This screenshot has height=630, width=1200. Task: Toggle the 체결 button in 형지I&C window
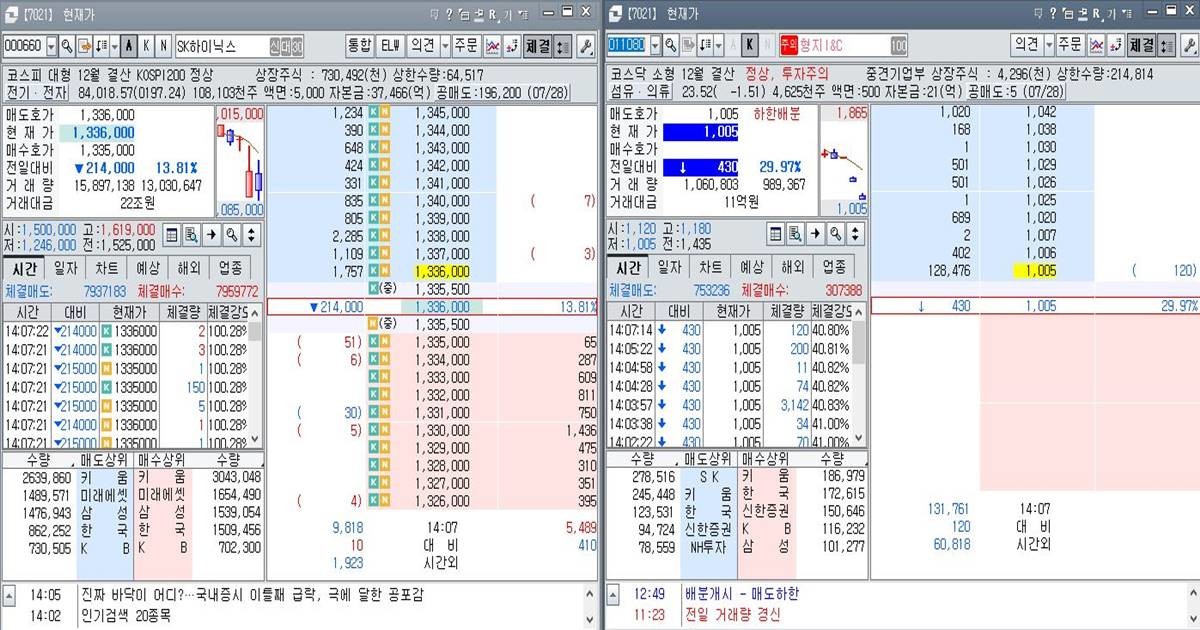click(x=1141, y=46)
